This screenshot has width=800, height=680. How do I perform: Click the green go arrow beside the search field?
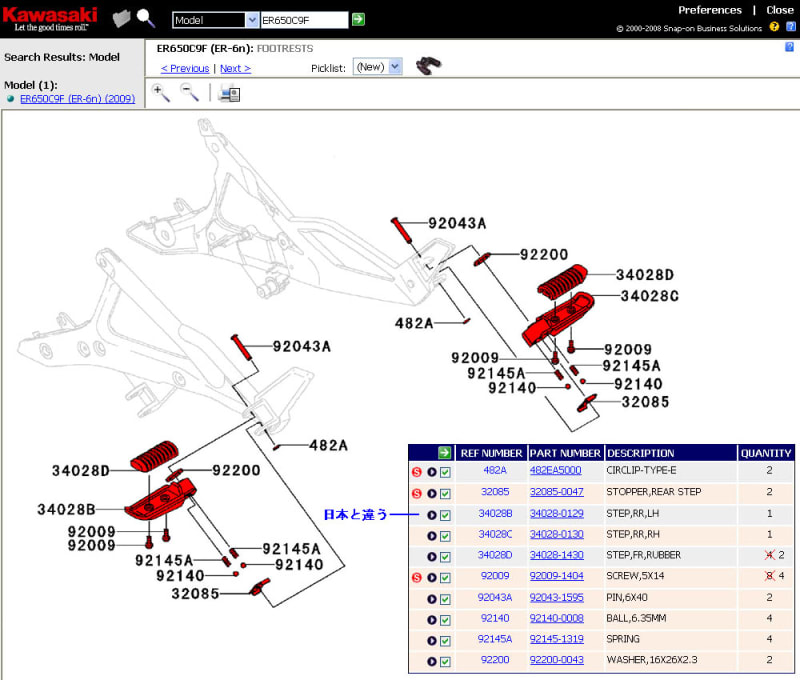click(358, 19)
